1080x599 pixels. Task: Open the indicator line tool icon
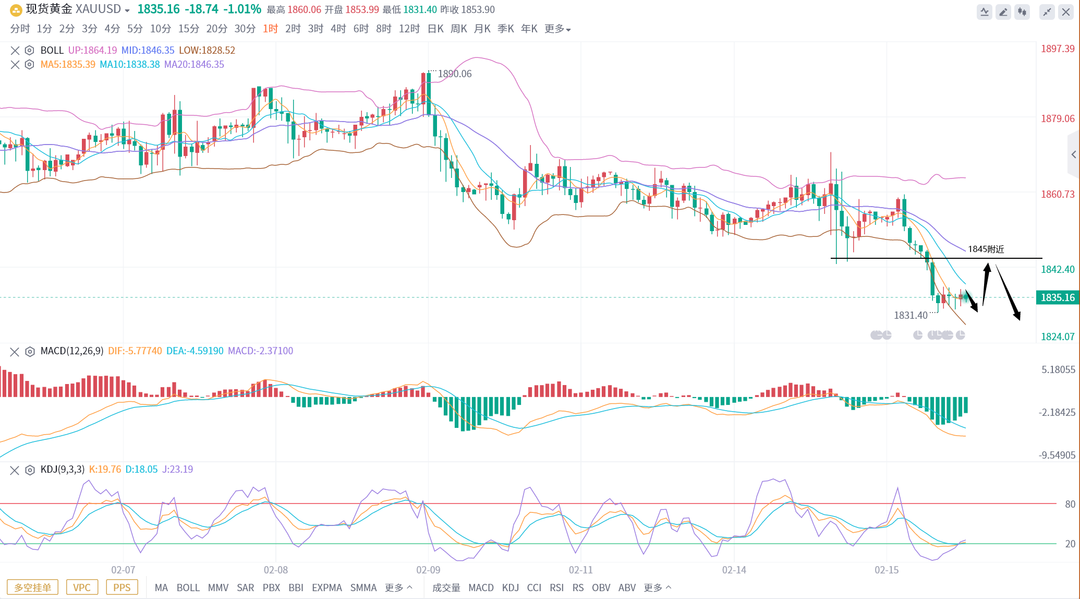984,12
